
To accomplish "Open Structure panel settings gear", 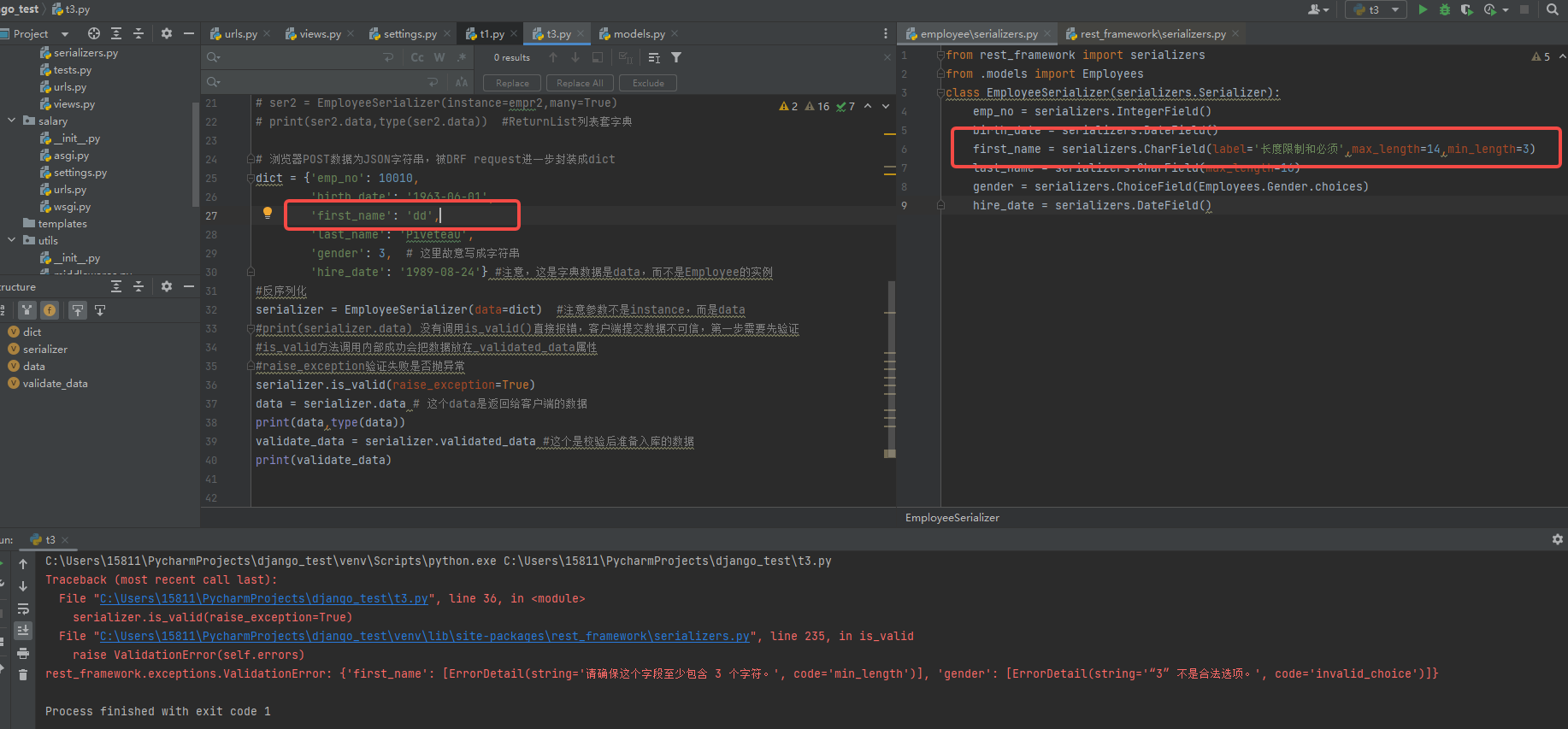I will 167,286.
